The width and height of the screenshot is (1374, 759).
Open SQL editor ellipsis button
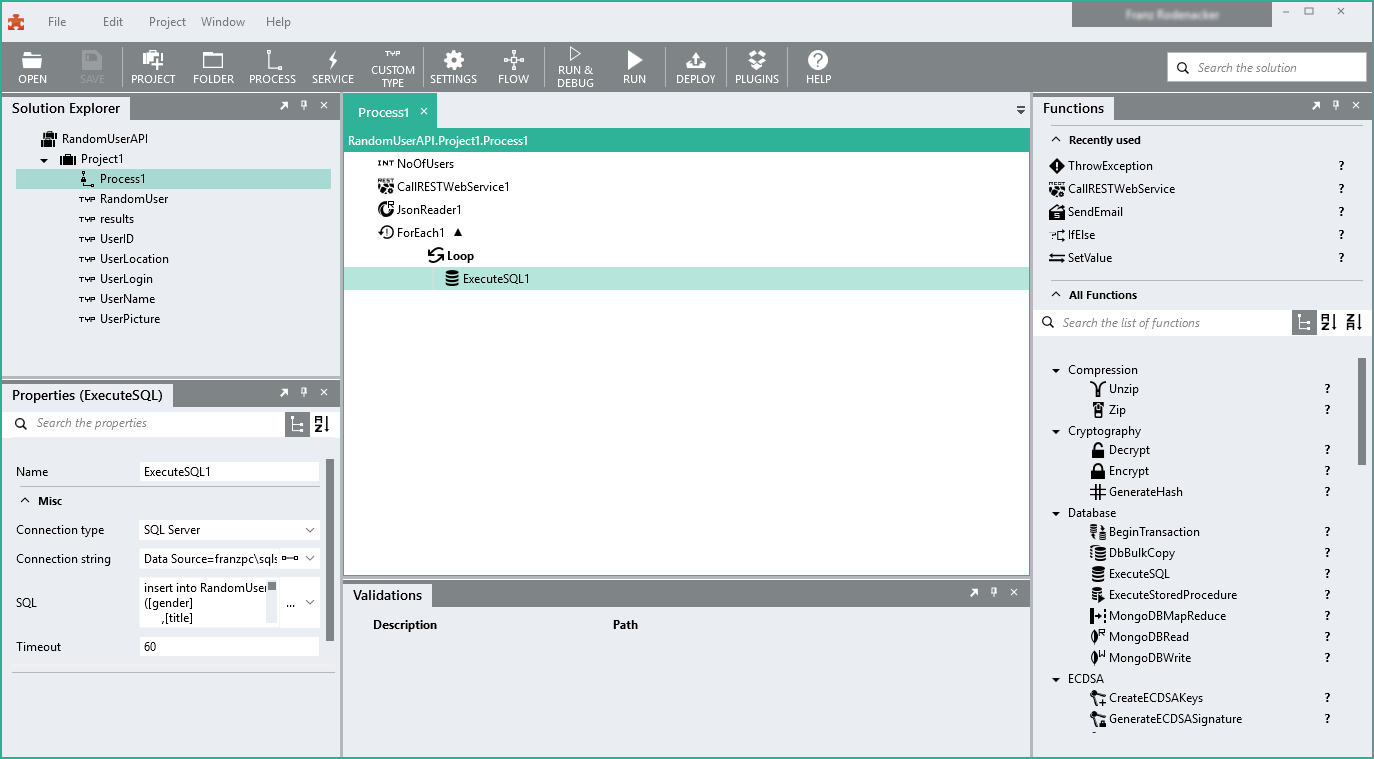point(290,603)
